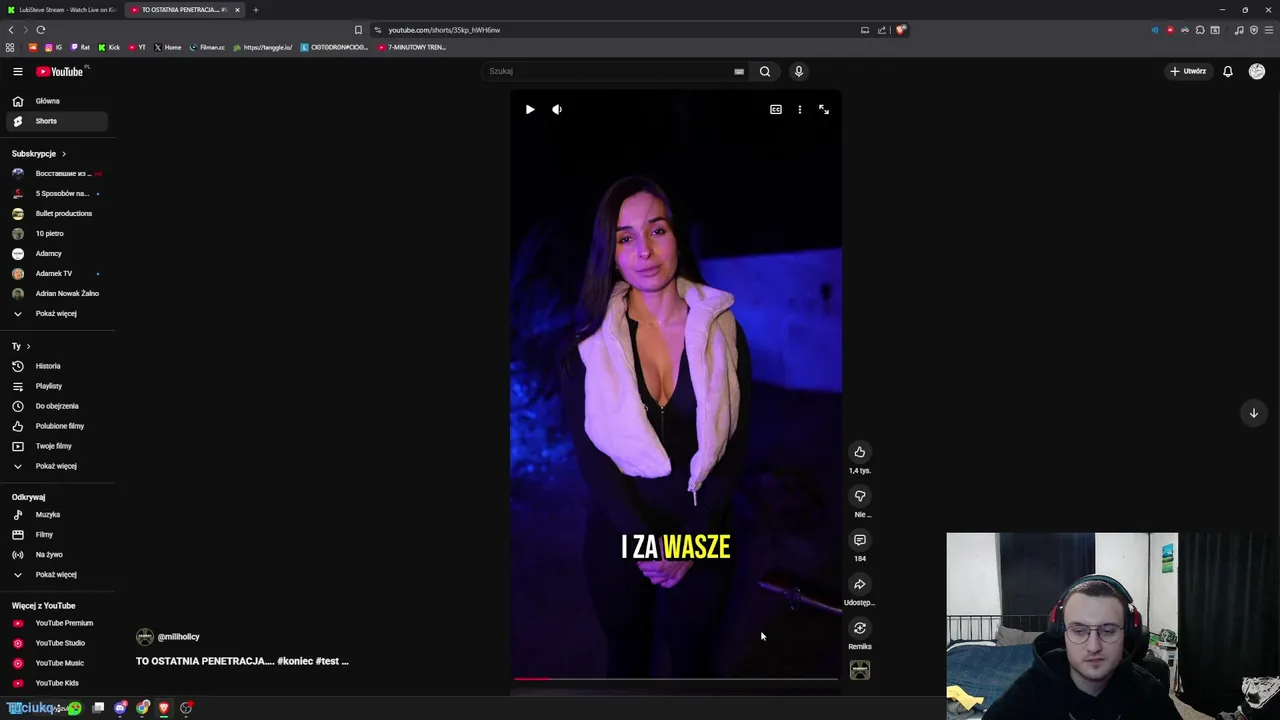Close the TO OSTATNIA PENETRACJA tab
Image resolution: width=1280 pixels, height=720 pixels.
click(237, 10)
